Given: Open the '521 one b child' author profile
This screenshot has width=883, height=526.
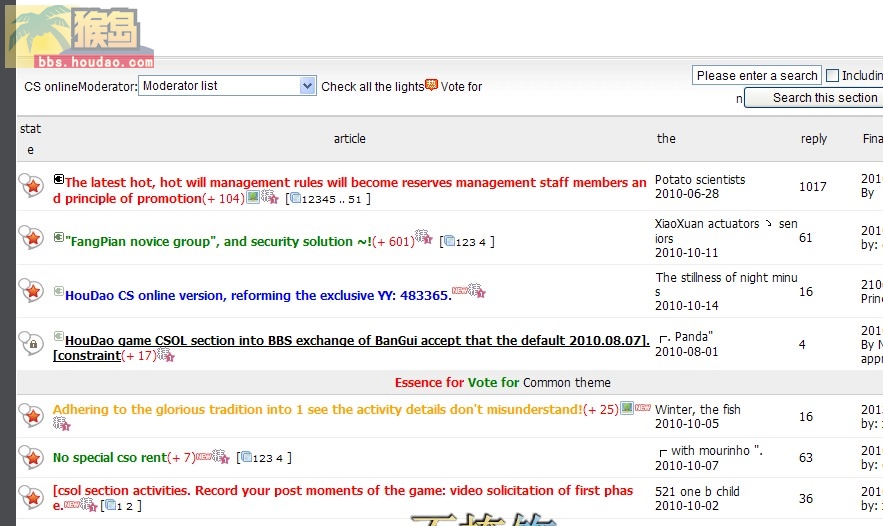Looking at the screenshot, I should [x=697, y=492].
